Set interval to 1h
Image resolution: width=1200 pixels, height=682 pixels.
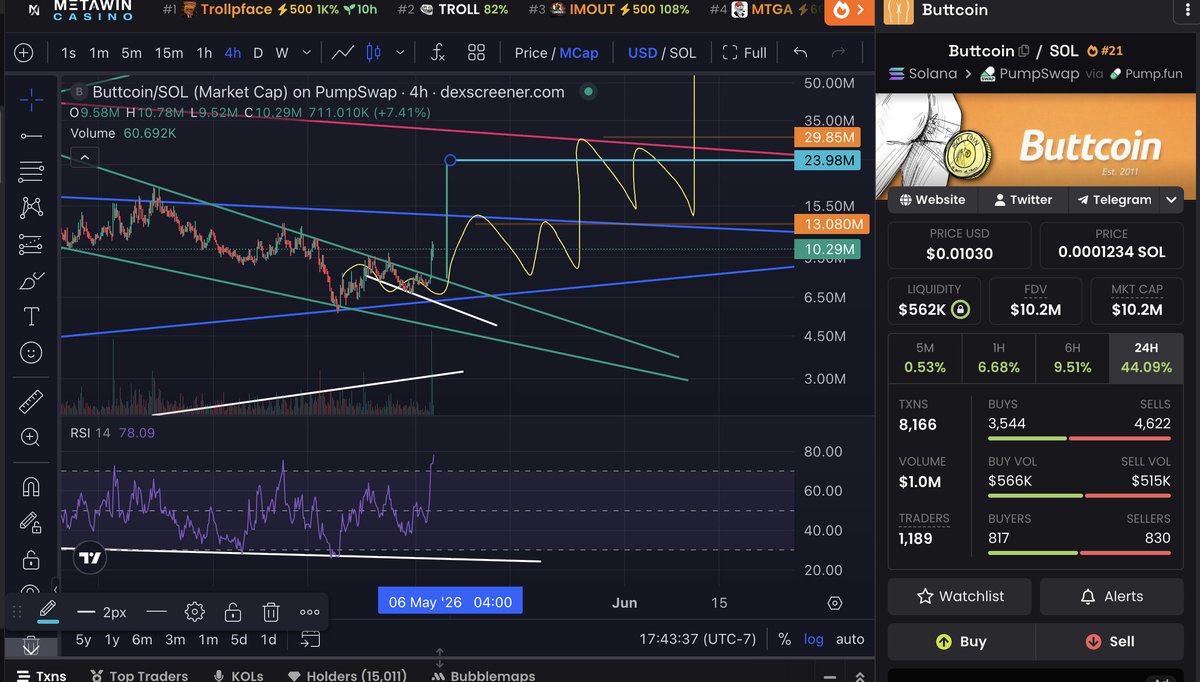point(204,53)
